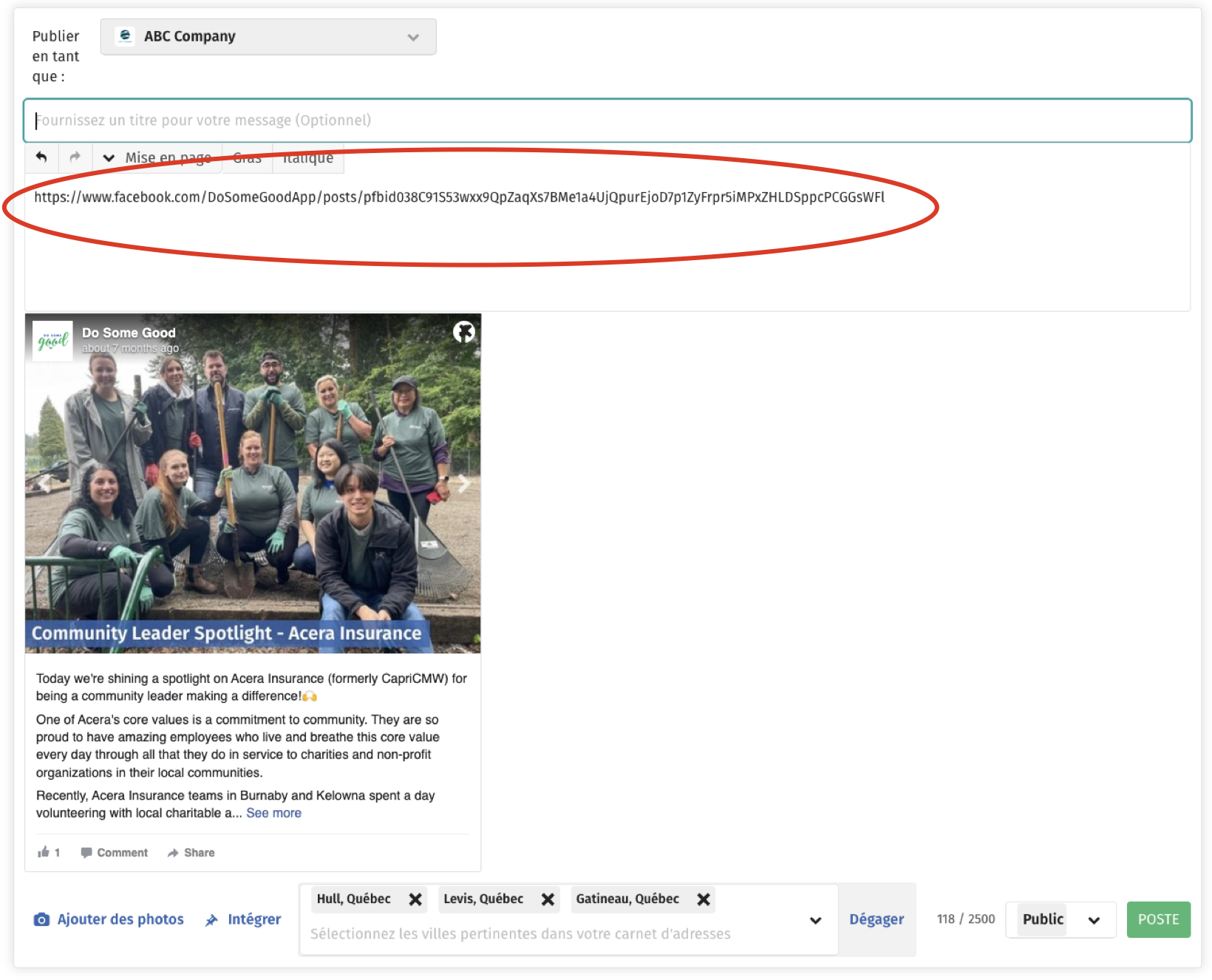Click the like thumbs-up icon
This screenshot has height=980, width=1212.
44,852
